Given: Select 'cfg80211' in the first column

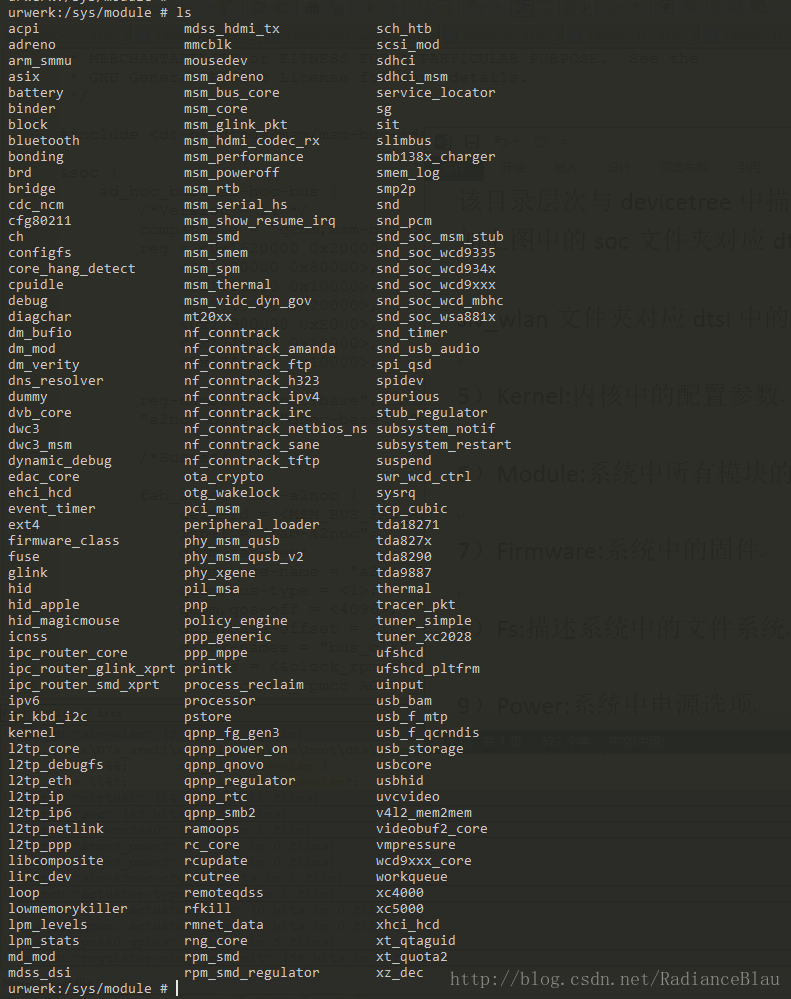Looking at the screenshot, I should (39, 220).
